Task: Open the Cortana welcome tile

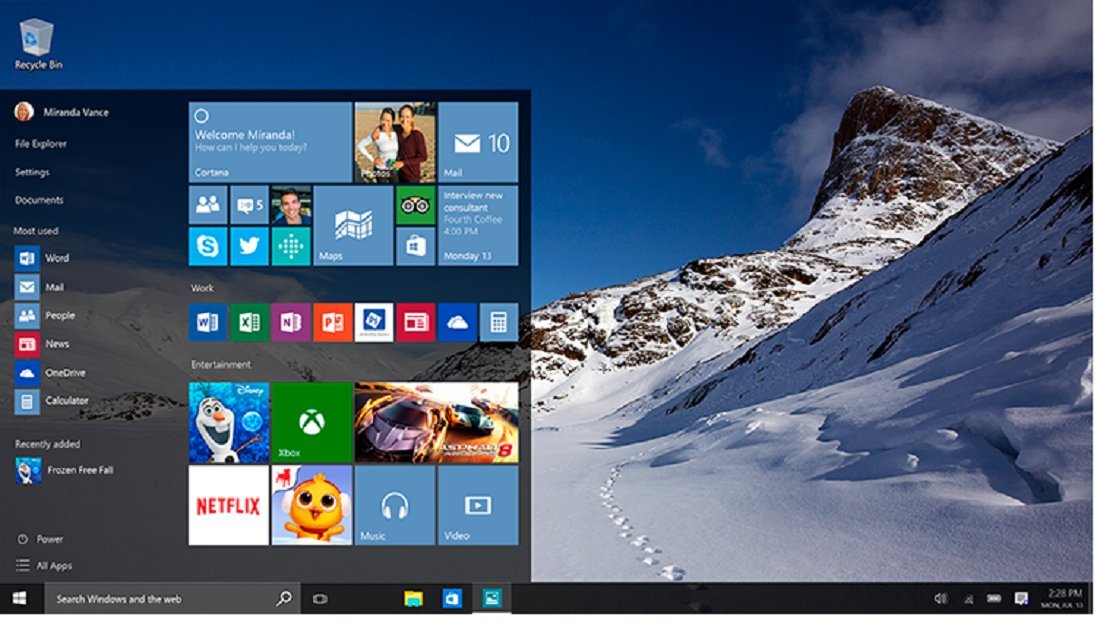Action: 270,142
